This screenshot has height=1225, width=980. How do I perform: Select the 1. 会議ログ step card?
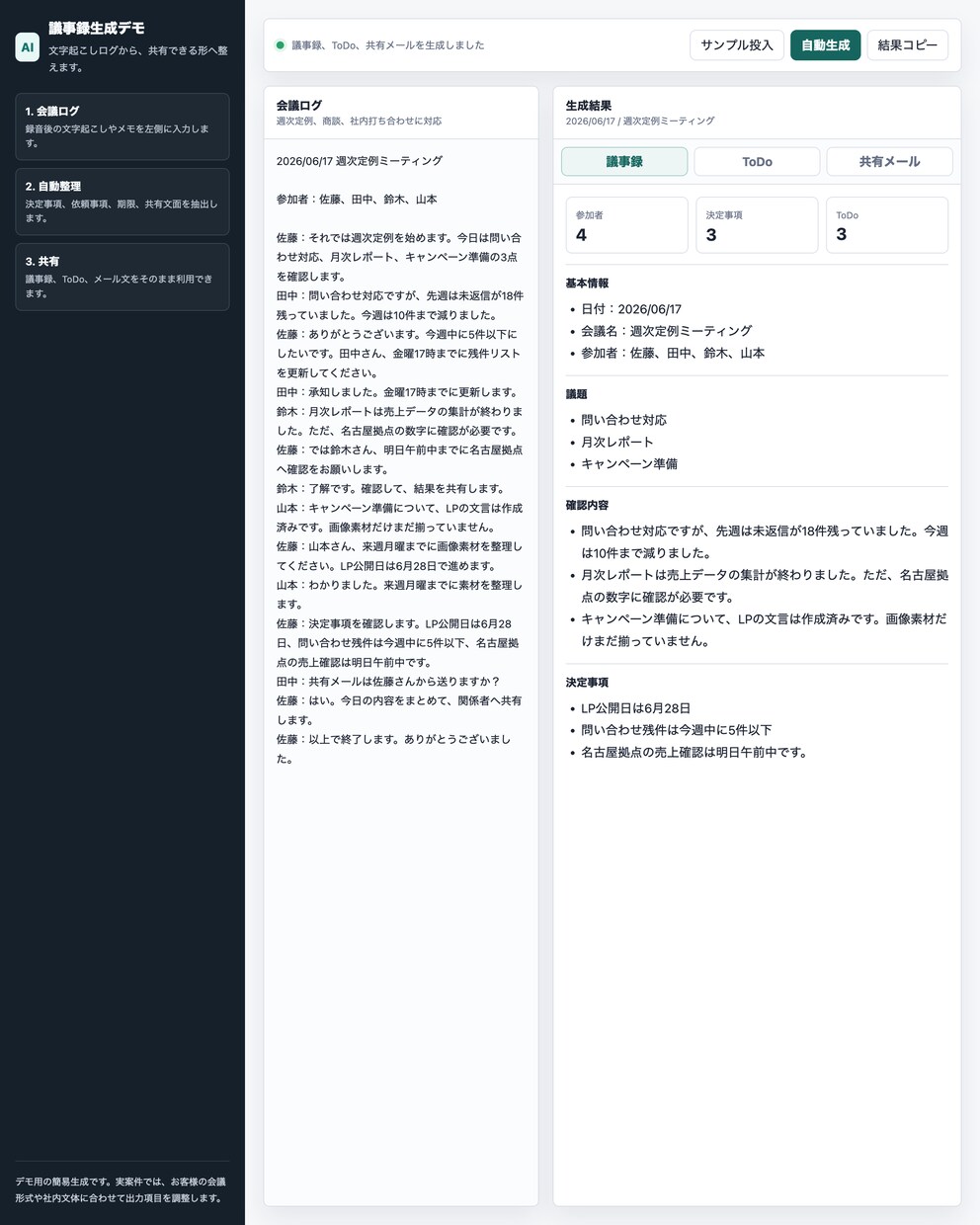[x=122, y=126]
